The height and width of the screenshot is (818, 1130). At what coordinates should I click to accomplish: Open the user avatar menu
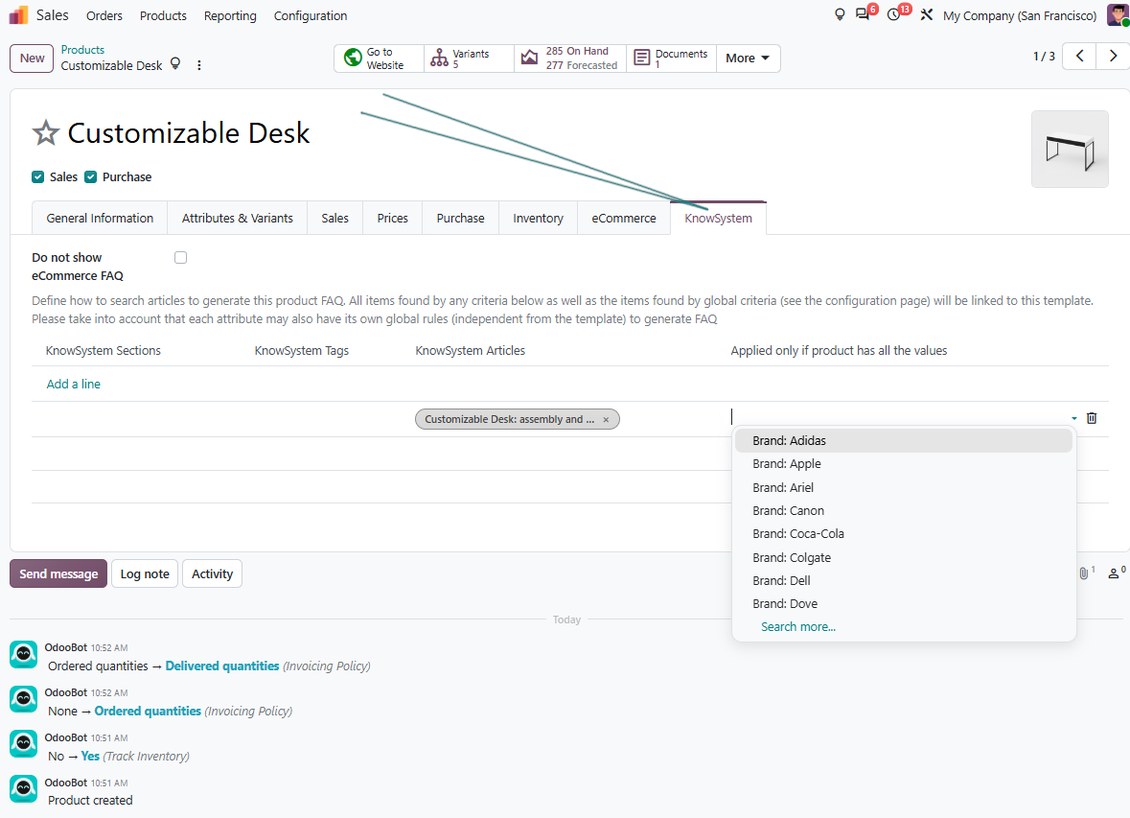[1118, 15]
